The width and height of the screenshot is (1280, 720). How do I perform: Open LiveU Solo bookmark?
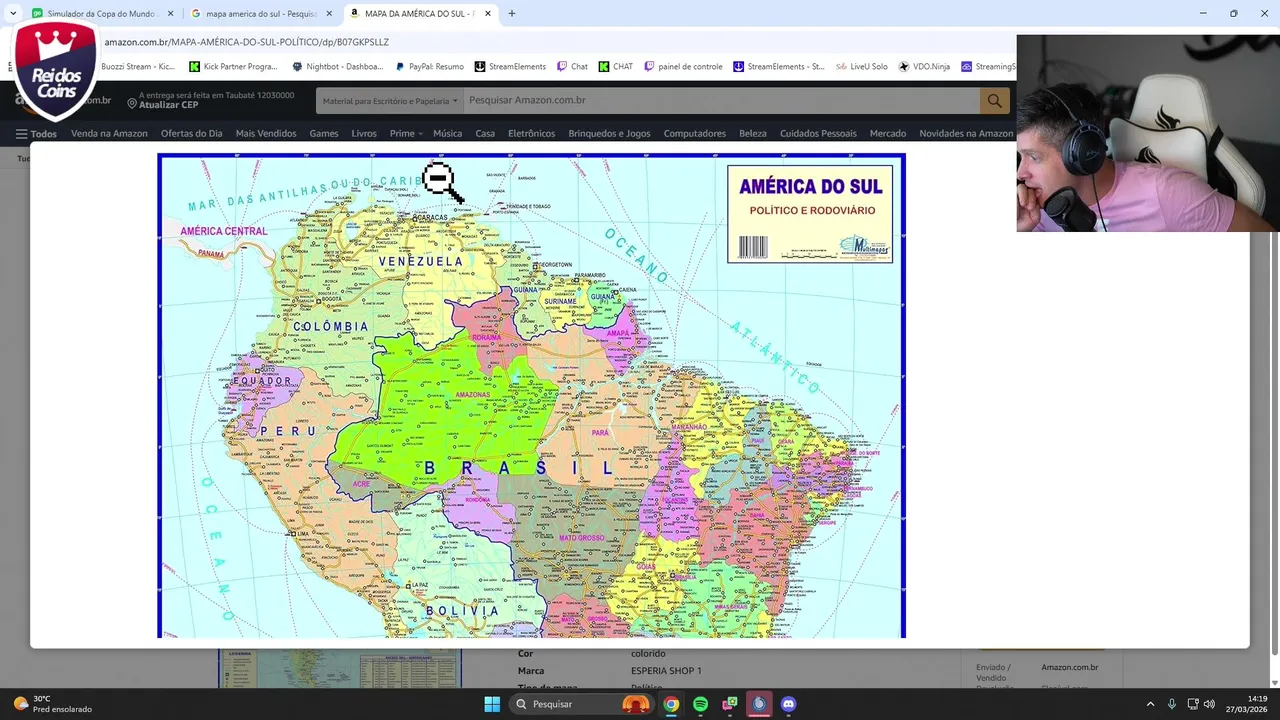(x=862, y=67)
